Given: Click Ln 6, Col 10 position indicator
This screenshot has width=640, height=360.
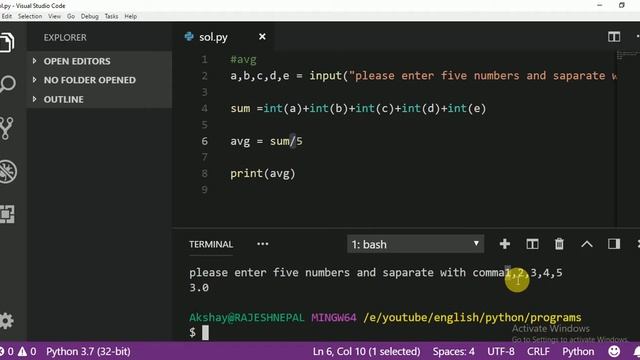Looking at the screenshot, I should [366, 351].
